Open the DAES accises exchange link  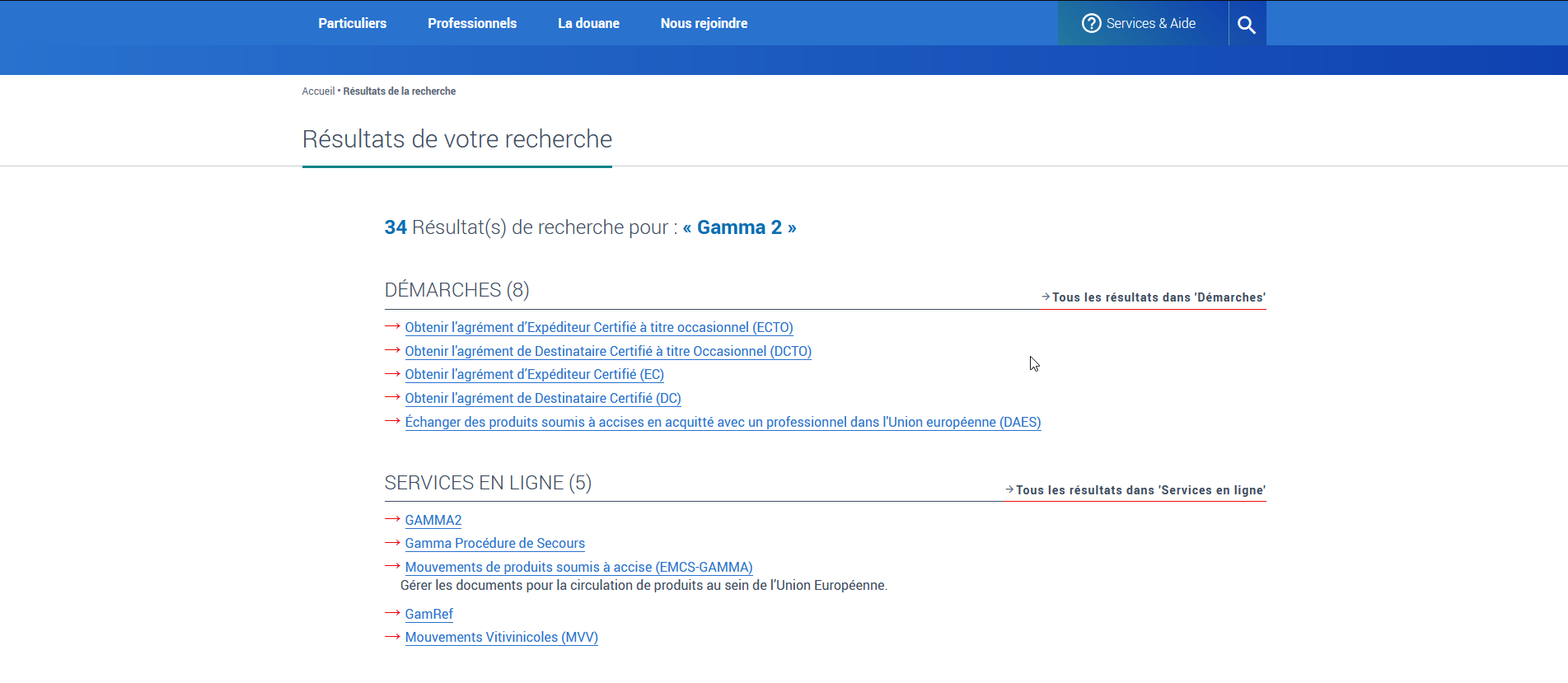point(722,423)
